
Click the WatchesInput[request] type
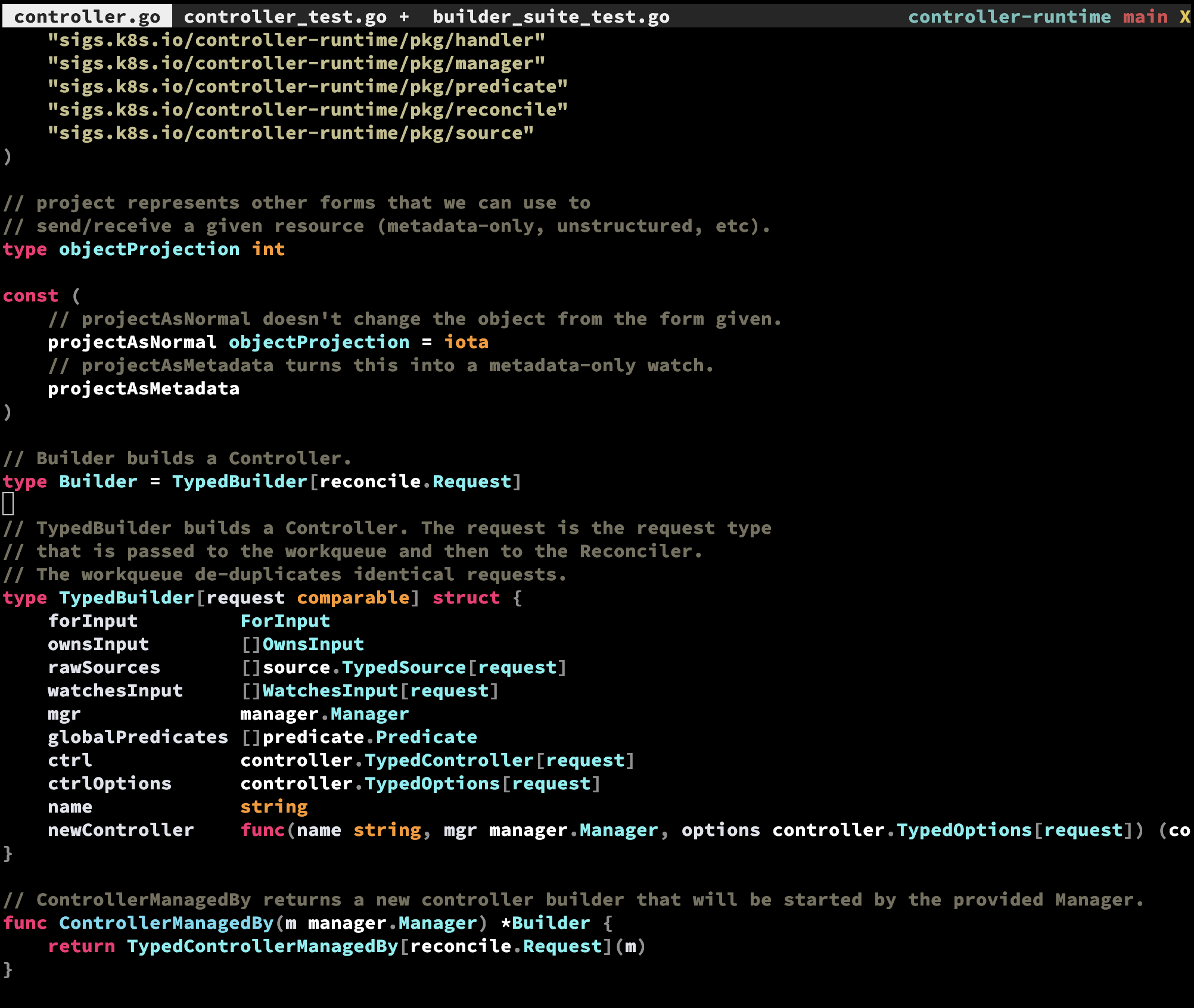[x=380, y=690]
